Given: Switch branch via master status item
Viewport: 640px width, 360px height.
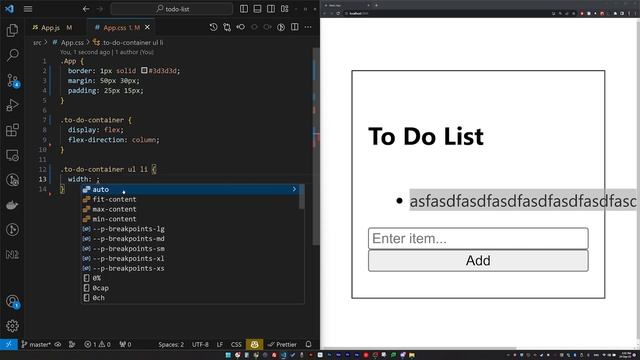Looking at the screenshot, I should (36, 344).
